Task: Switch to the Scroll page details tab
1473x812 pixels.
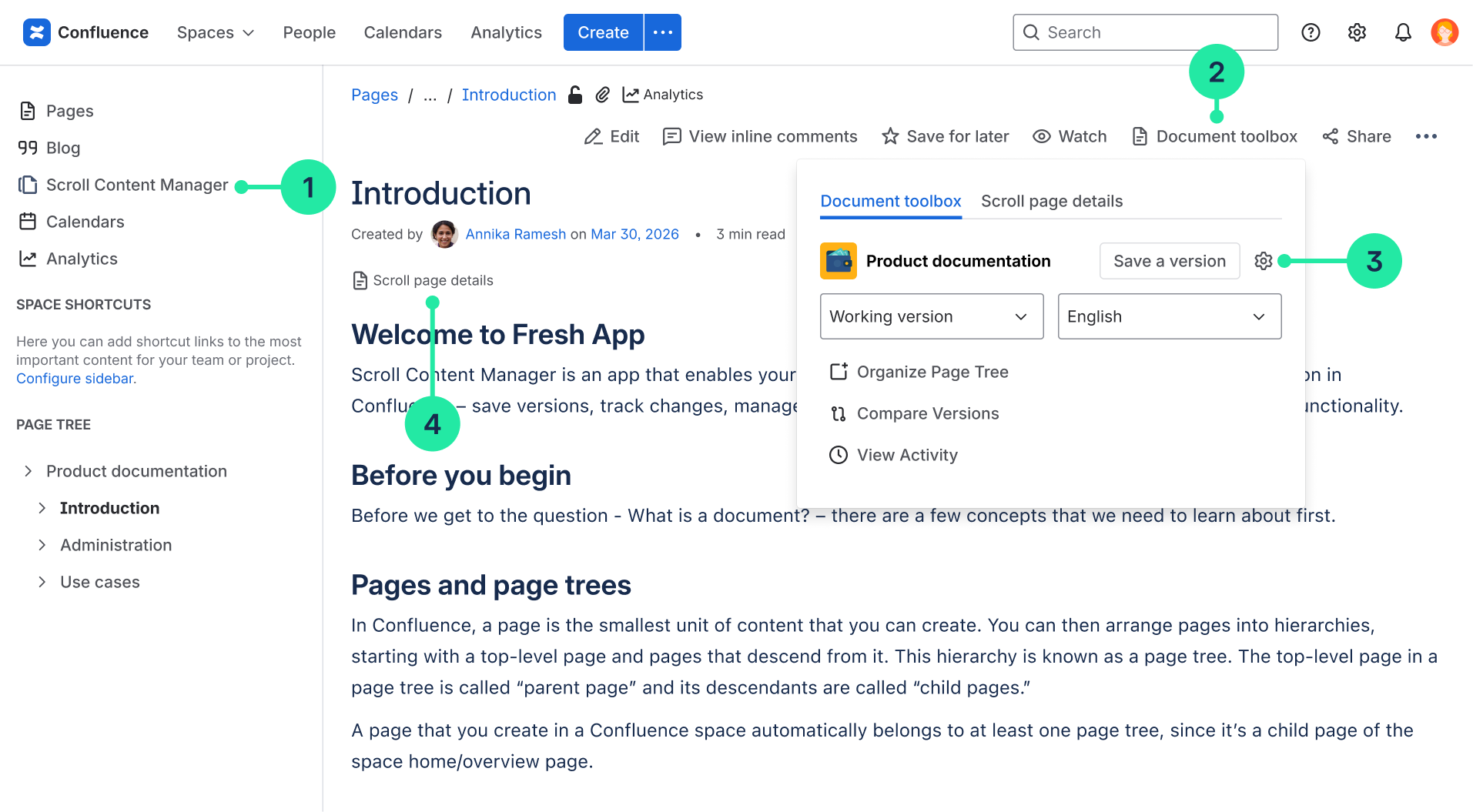Action: pos(1052,201)
